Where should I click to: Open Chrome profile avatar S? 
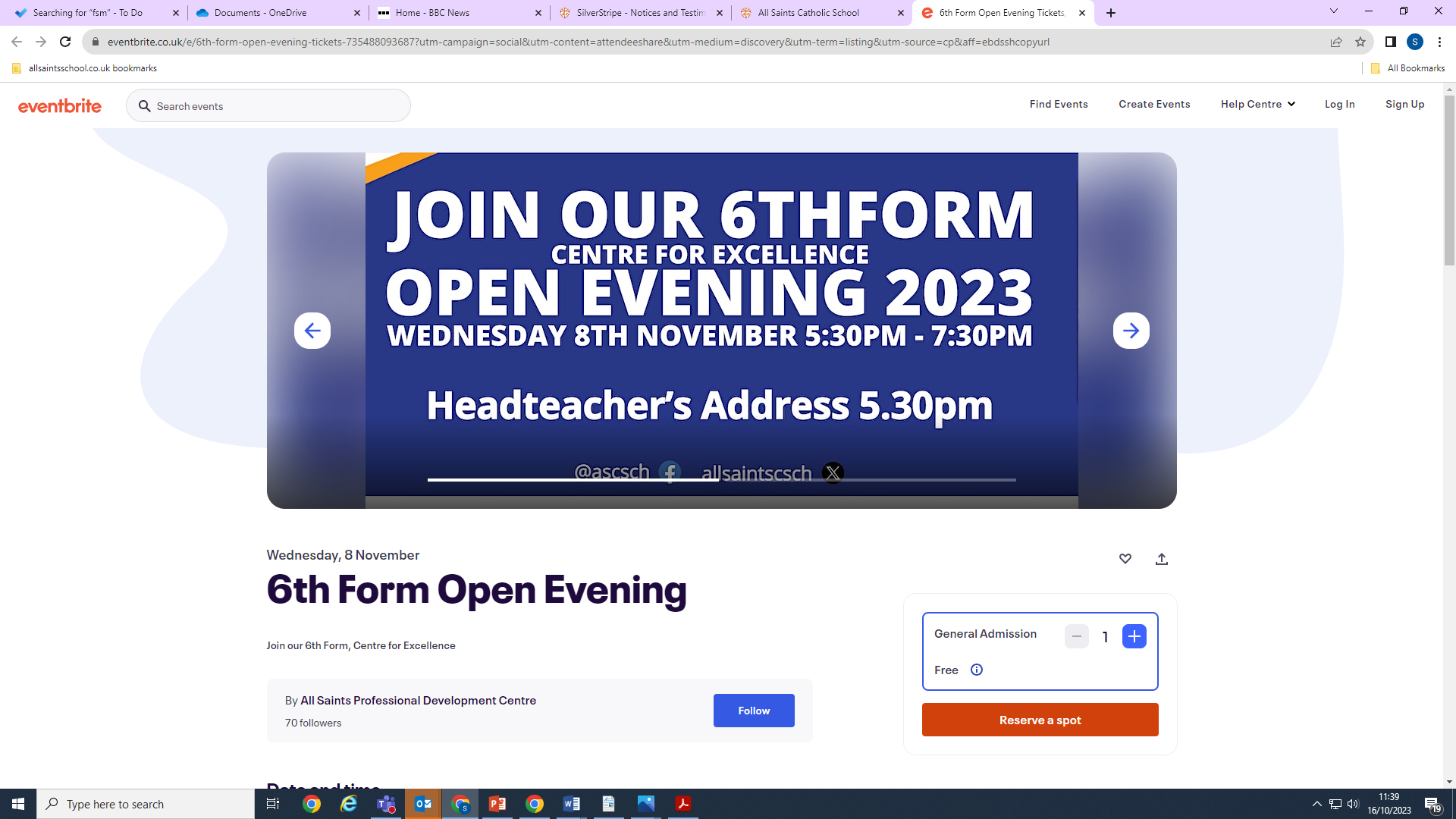point(1414,42)
